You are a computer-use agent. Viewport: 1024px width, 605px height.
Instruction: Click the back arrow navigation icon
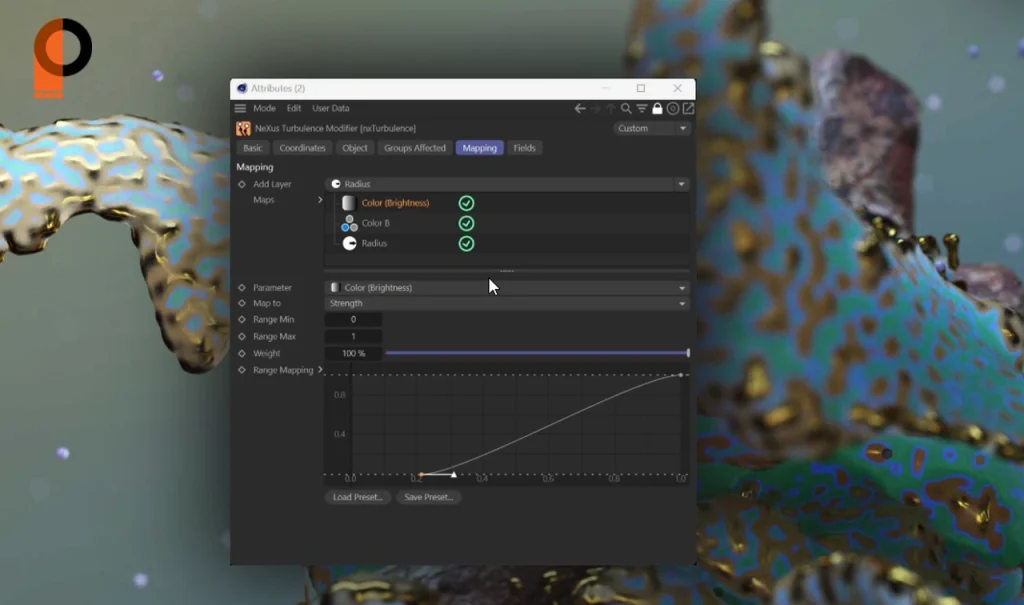point(580,108)
